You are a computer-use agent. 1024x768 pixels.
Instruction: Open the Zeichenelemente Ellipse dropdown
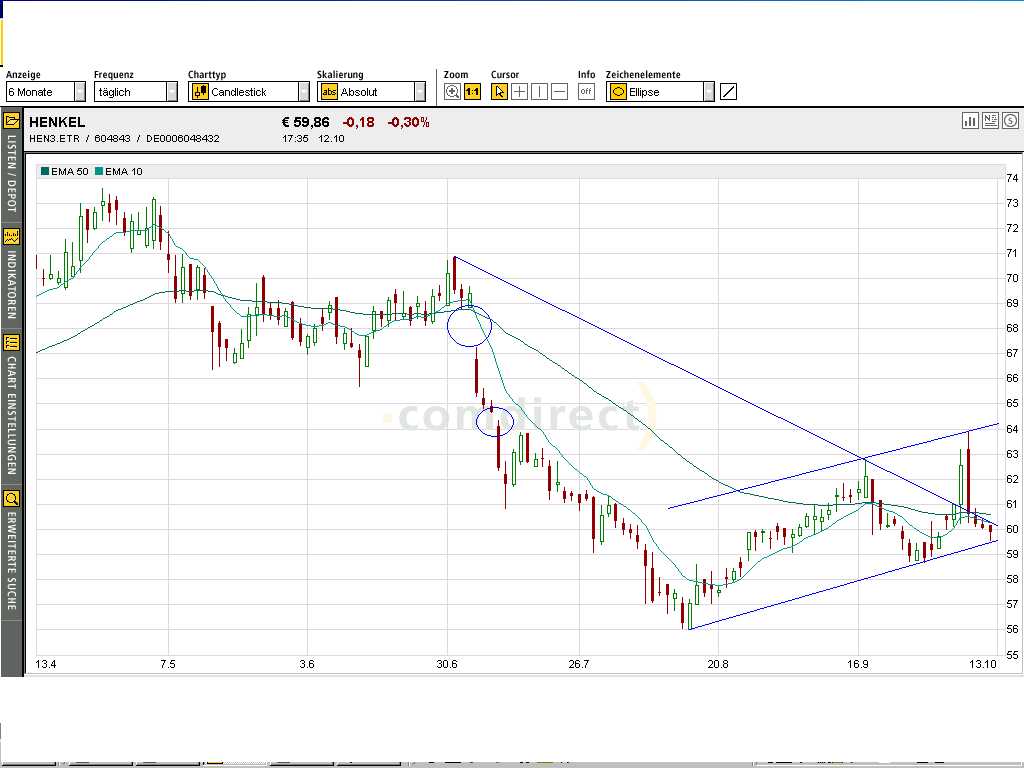(x=660, y=92)
